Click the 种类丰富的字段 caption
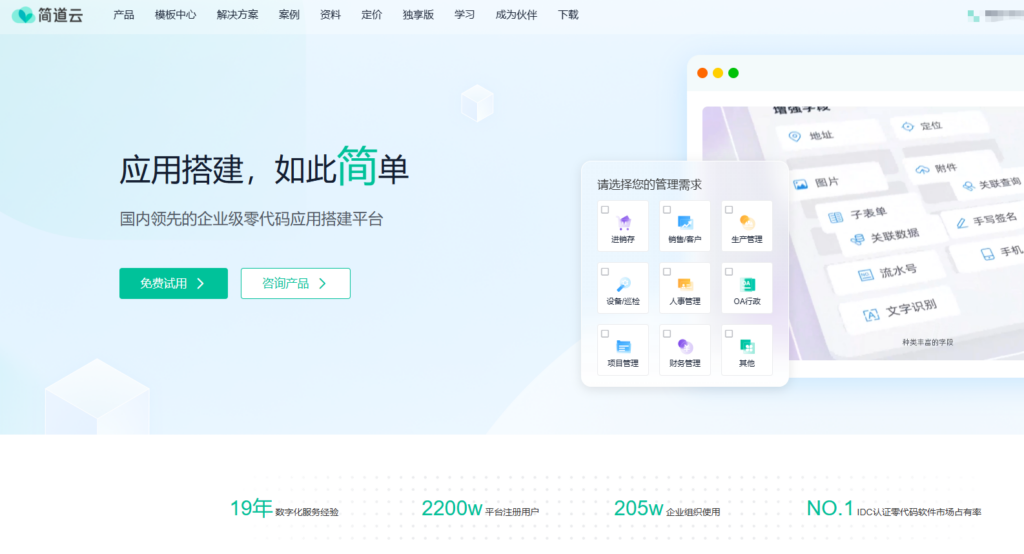This screenshot has width=1024, height=554. tap(927, 342)
